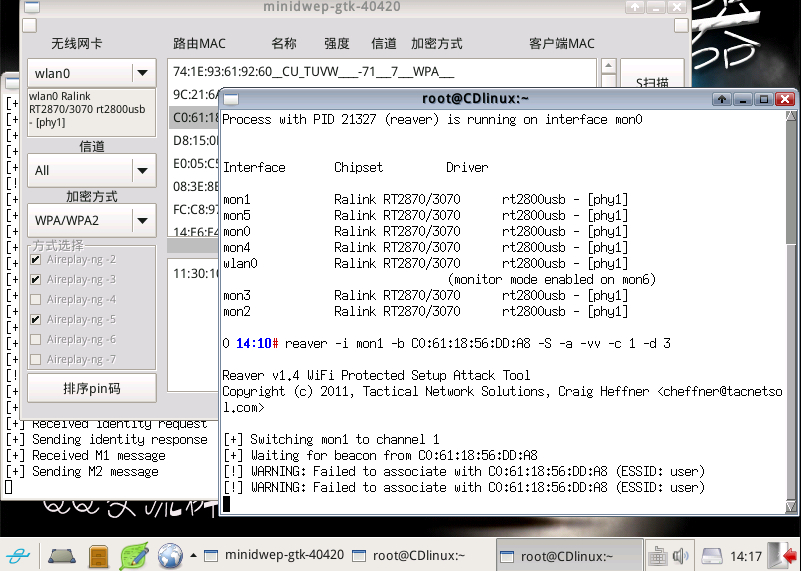
Task: Open the globe web browser icon
Action: point(170,556)
